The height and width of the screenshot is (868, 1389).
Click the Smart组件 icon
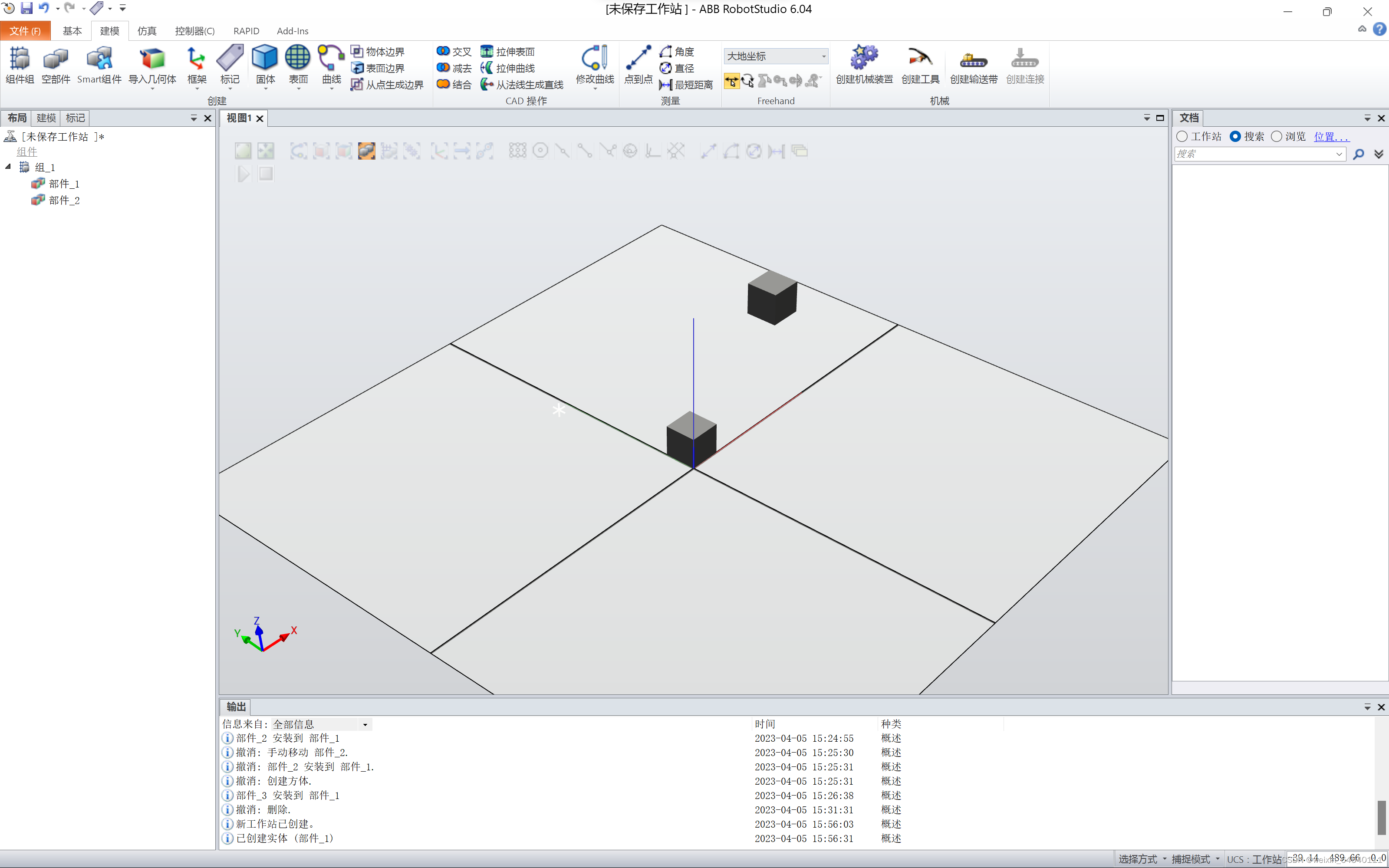click(99, 59)
